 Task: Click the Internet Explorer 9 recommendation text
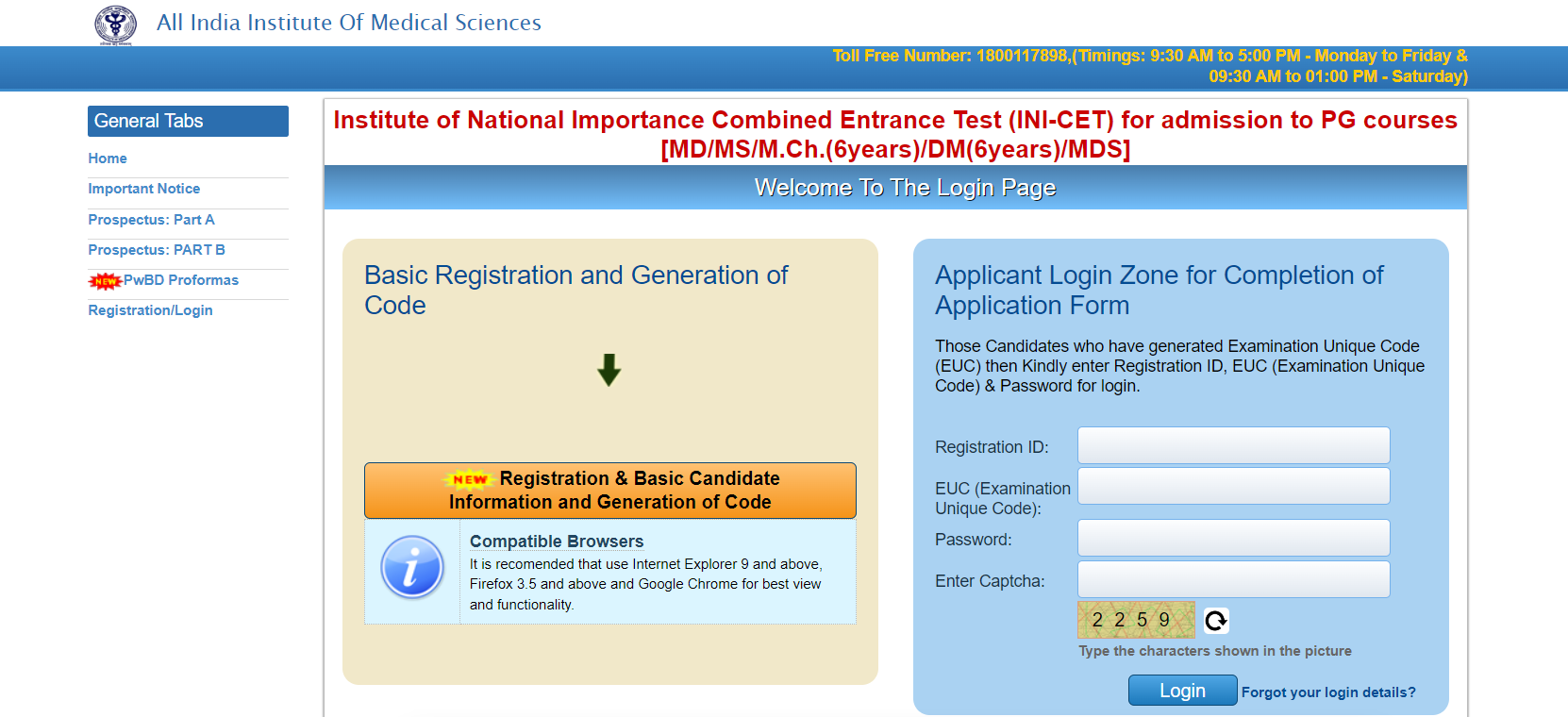(x=646, y=584)
